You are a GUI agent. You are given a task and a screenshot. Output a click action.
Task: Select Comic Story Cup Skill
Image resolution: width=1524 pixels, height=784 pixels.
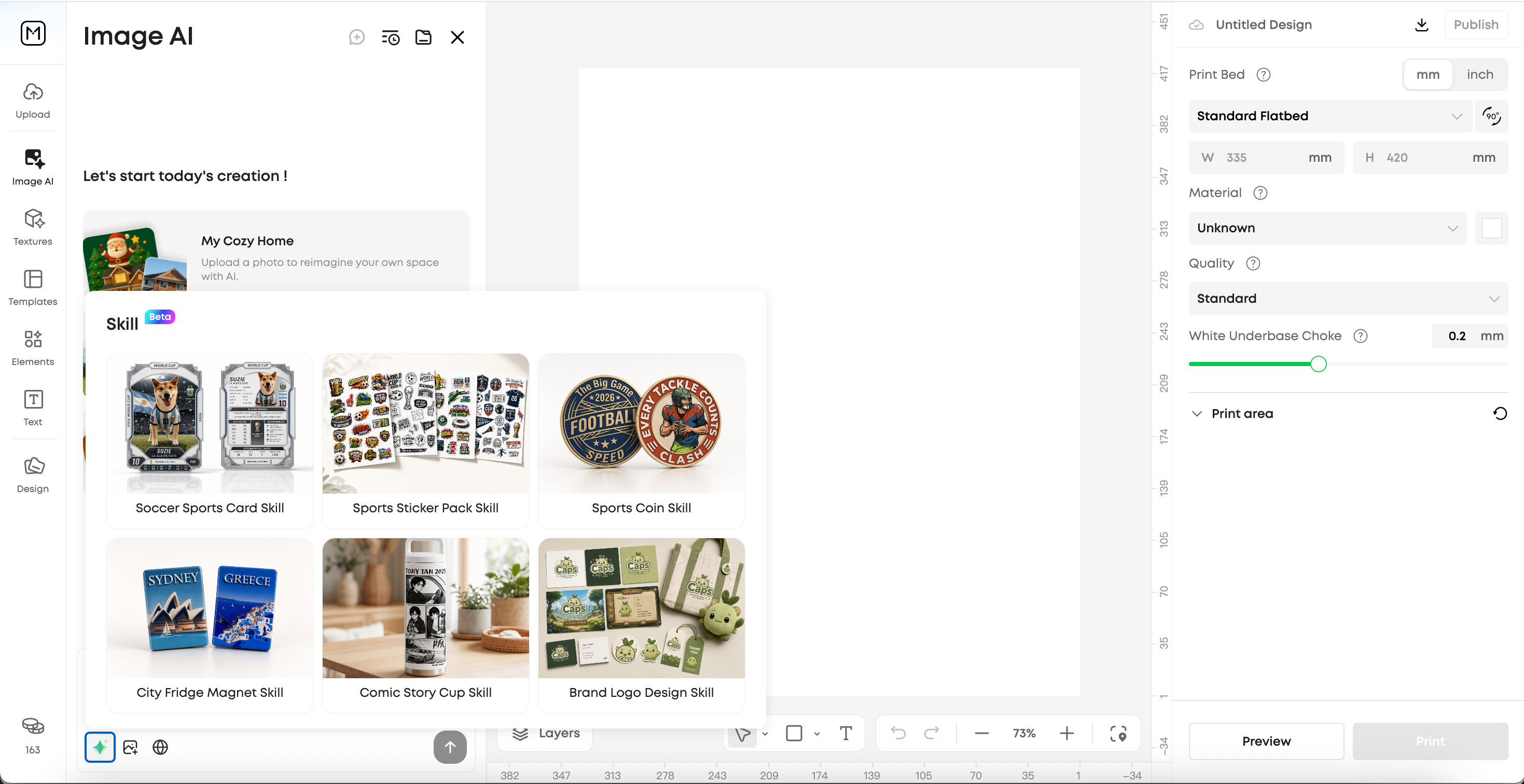pyautogui.click(x=425, y=625)
